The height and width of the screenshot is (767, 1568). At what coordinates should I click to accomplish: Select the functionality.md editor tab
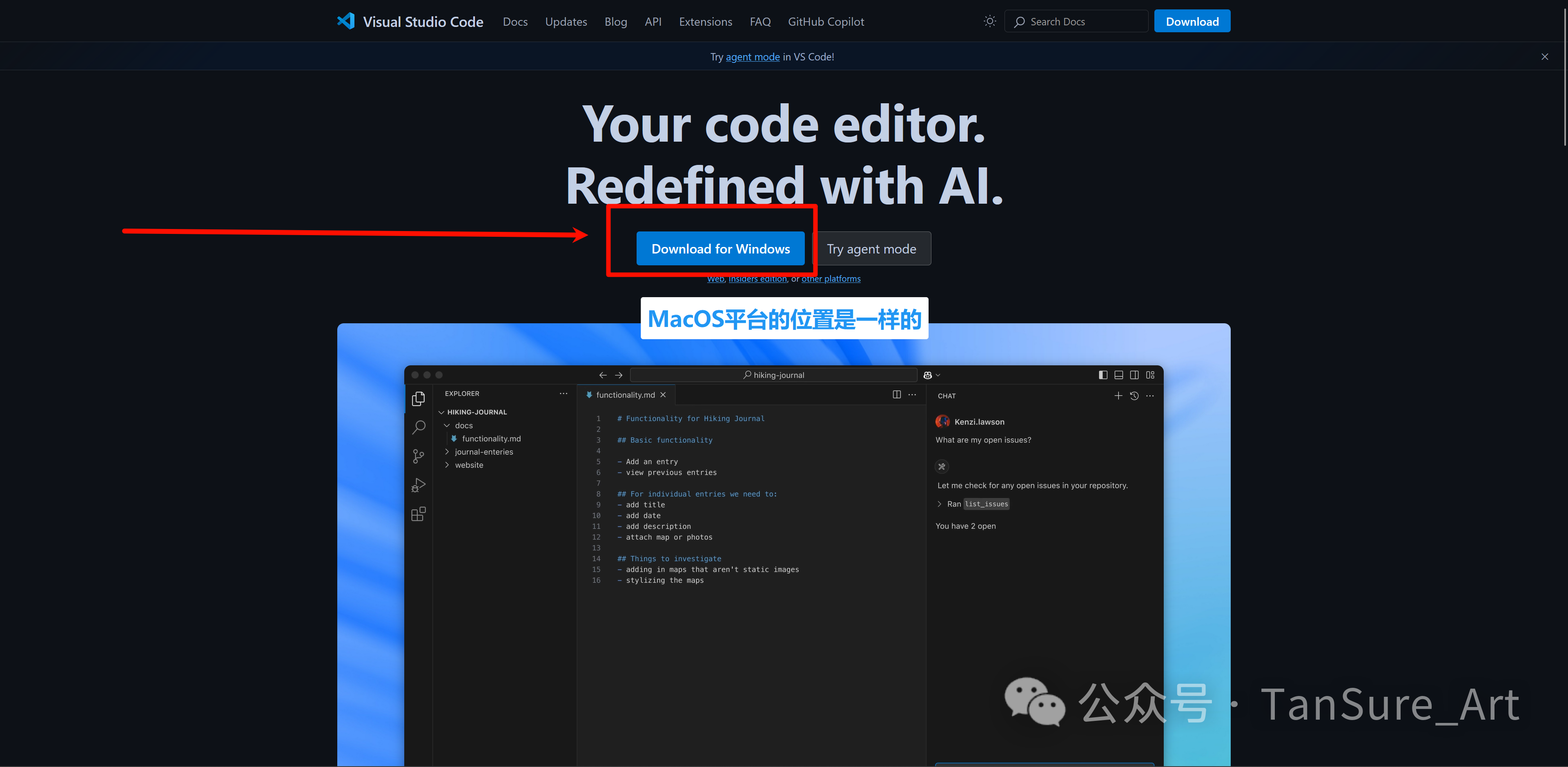[x=625, y=395]
